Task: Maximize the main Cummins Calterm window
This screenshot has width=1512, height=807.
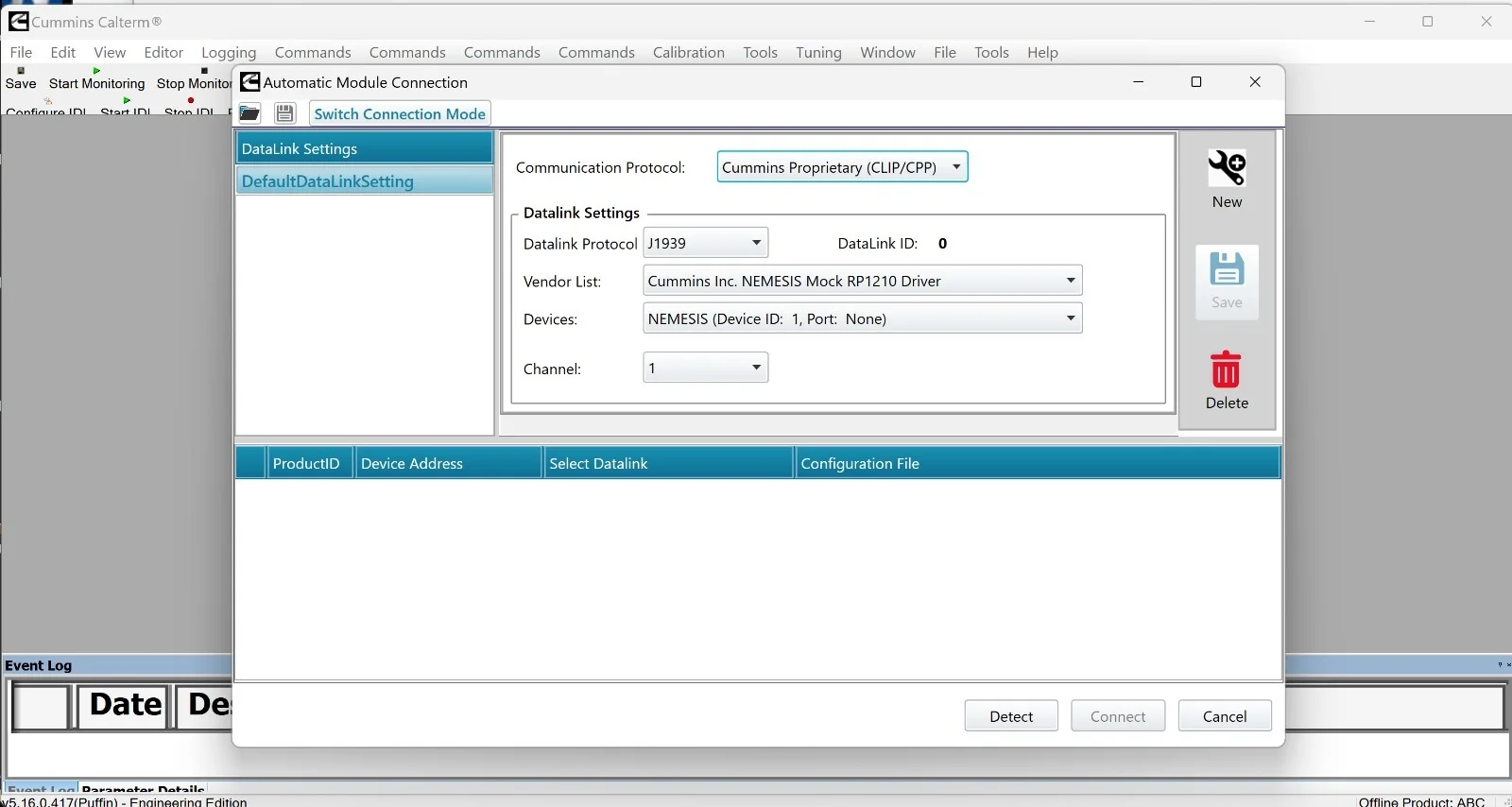Action: pyautogui.click(x=1428, y=22)
